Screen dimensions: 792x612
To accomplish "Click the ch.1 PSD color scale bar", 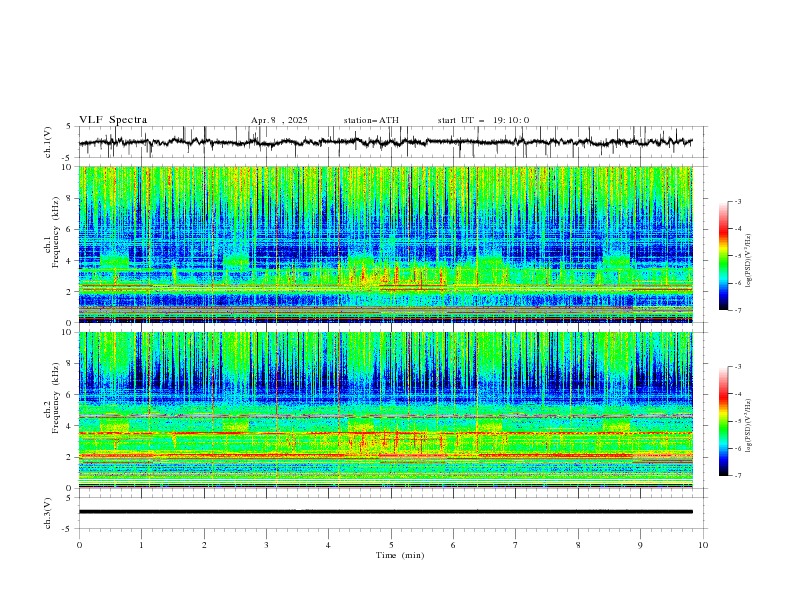I will click(x=723, y=256).
